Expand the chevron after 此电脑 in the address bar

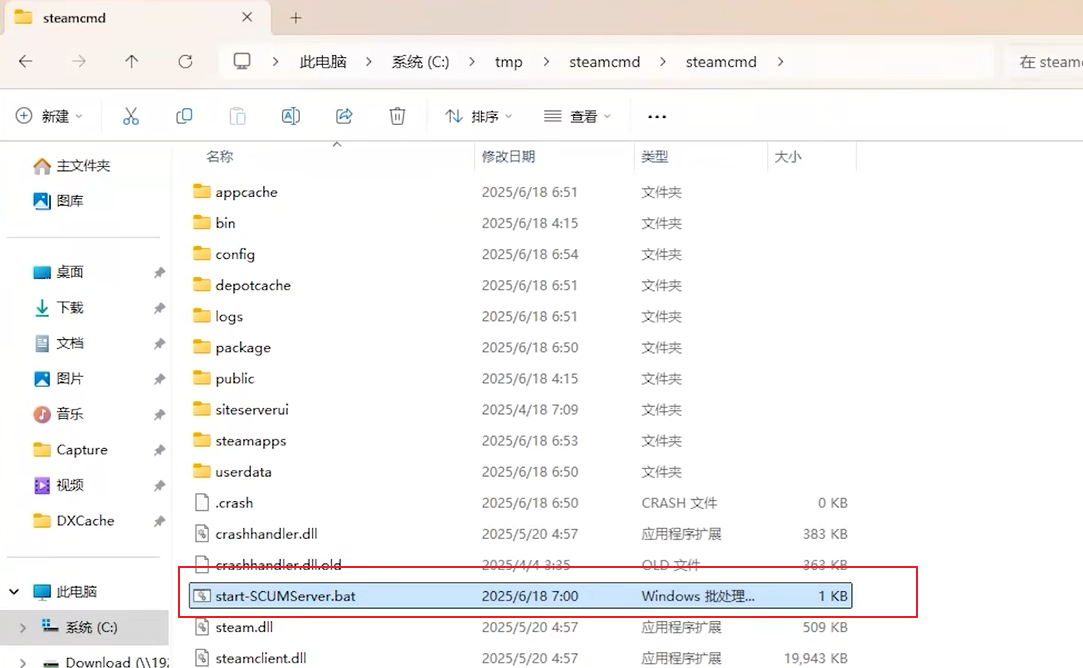[369, 61]
